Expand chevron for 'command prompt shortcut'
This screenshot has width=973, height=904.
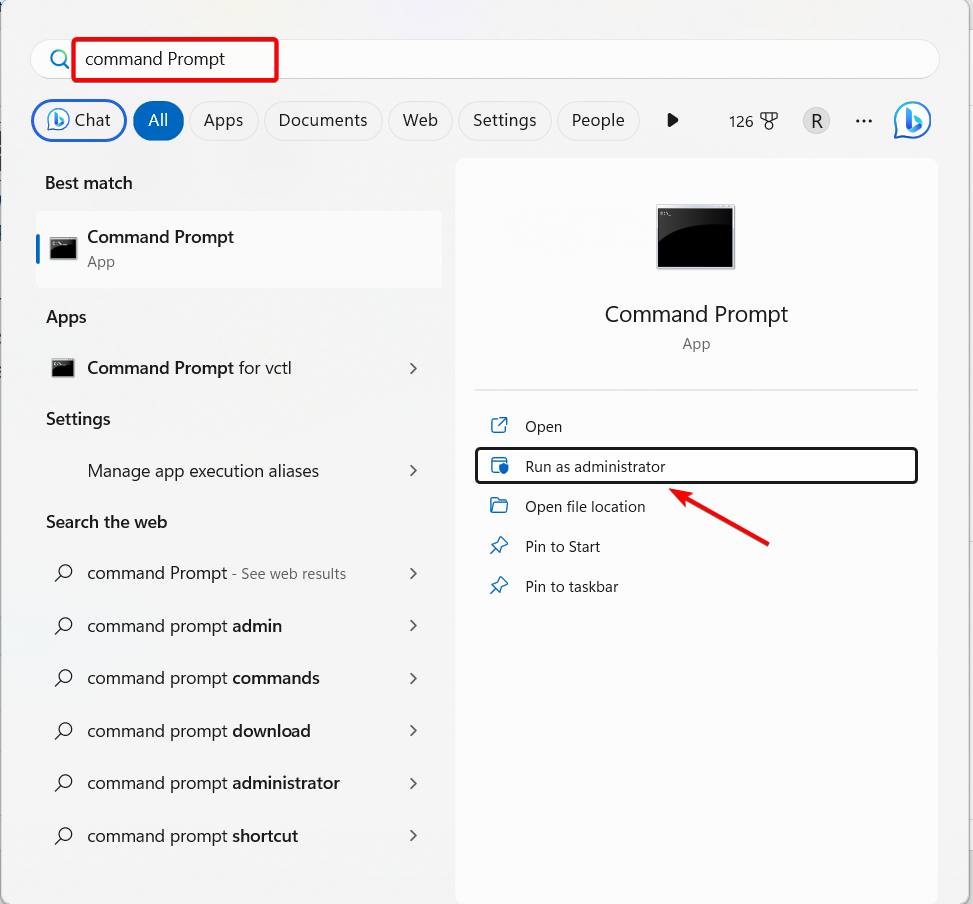pyautogui.click(x=413, y=836)
